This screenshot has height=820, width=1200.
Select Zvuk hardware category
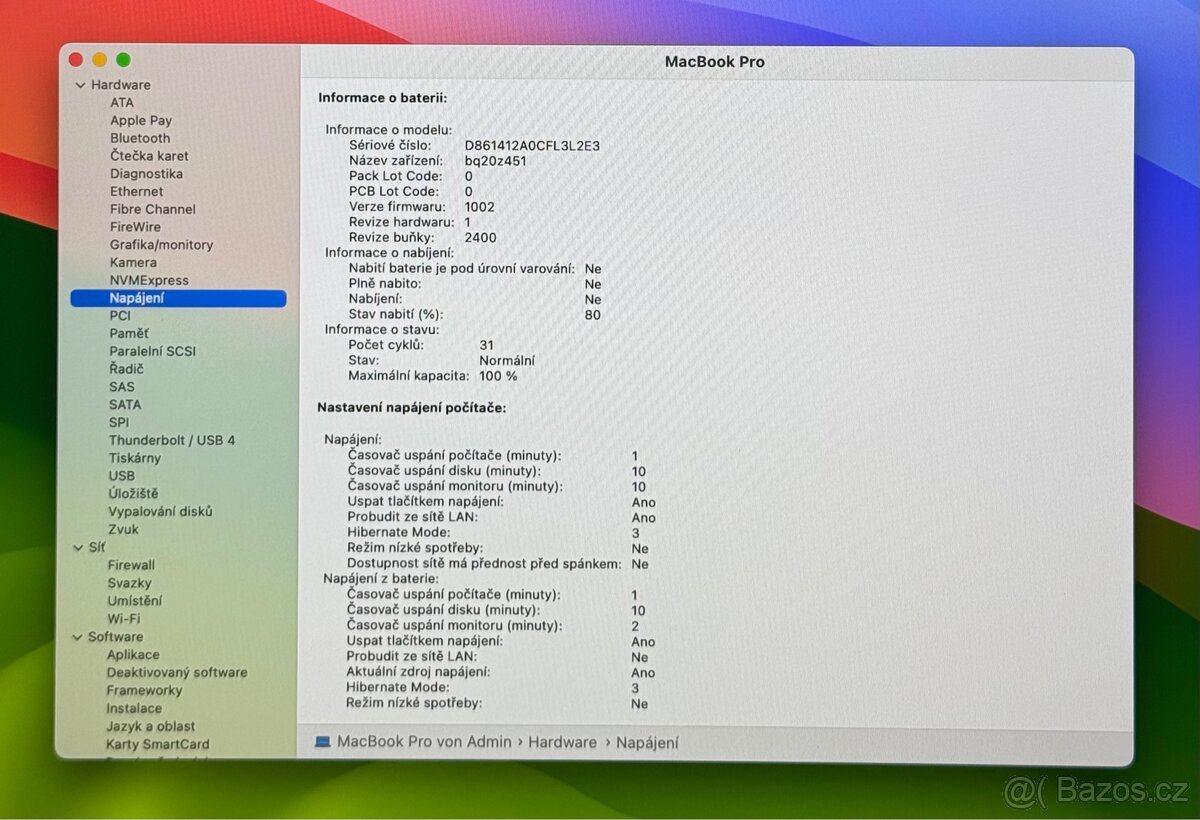(122, 529)
